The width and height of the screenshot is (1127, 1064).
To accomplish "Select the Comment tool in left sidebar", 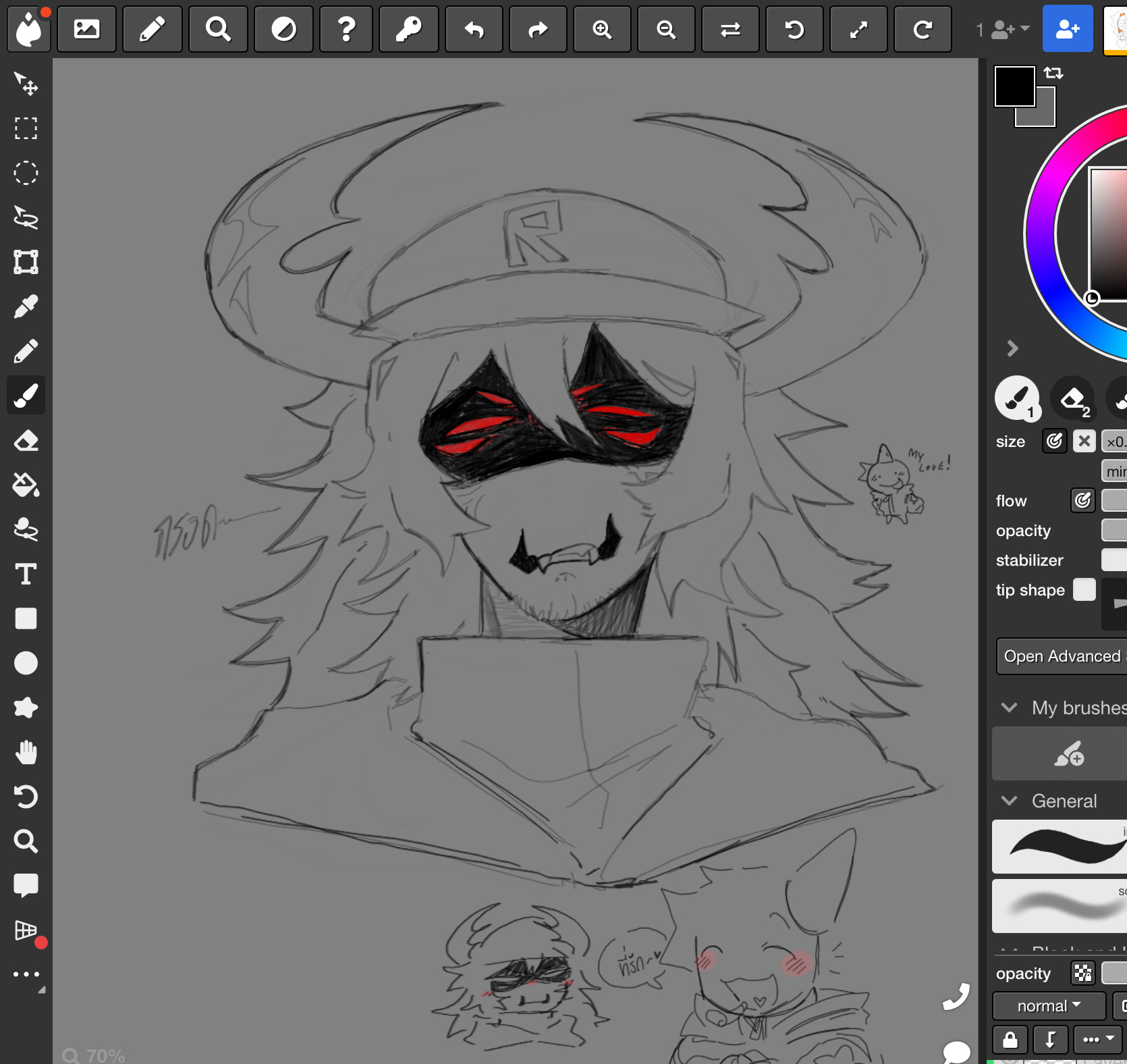I will tap(26, 886).
